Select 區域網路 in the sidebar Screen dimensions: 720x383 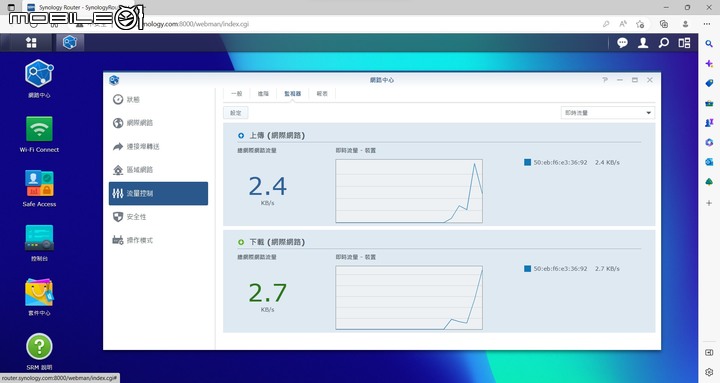click(158, 169)
